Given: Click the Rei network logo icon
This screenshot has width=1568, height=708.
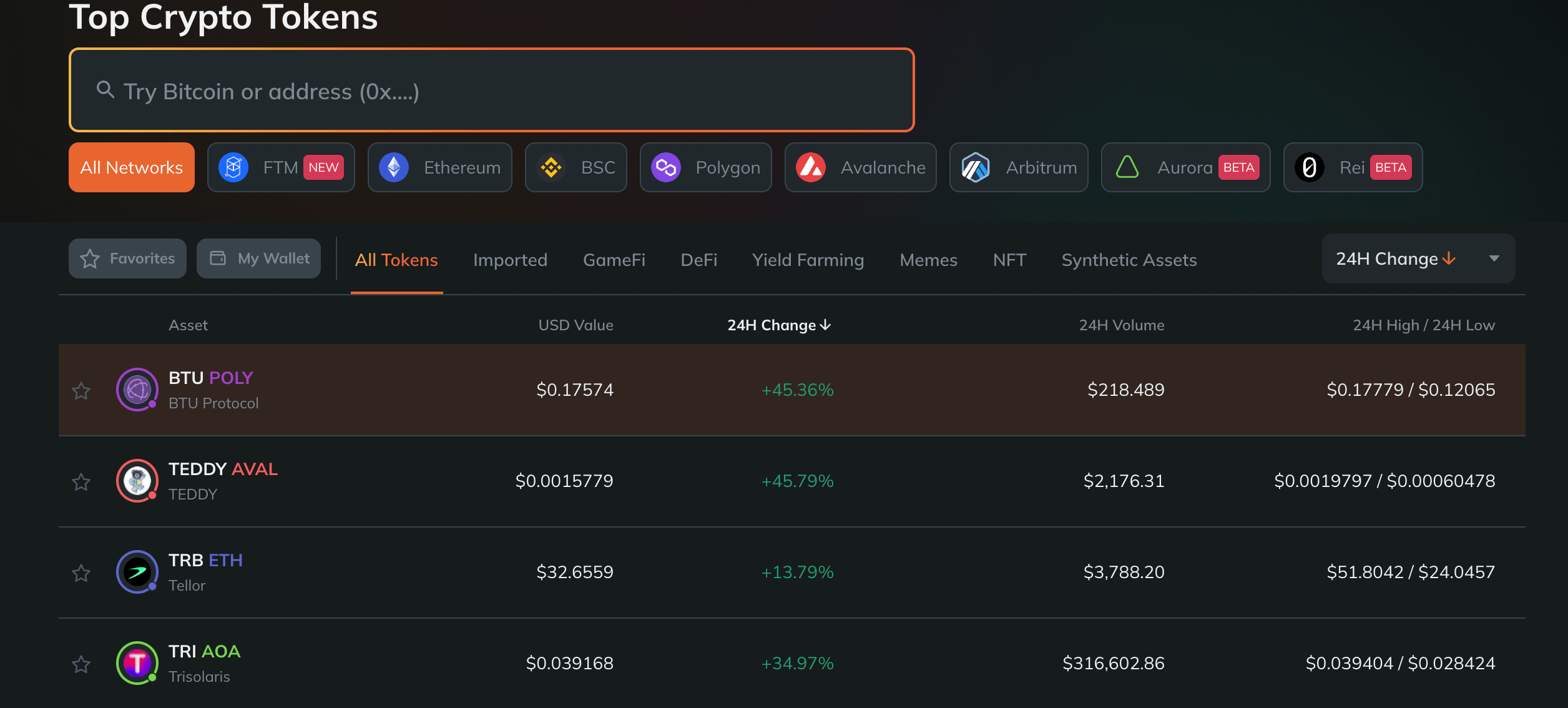Looking at the screenshot, I should 1310,167.
